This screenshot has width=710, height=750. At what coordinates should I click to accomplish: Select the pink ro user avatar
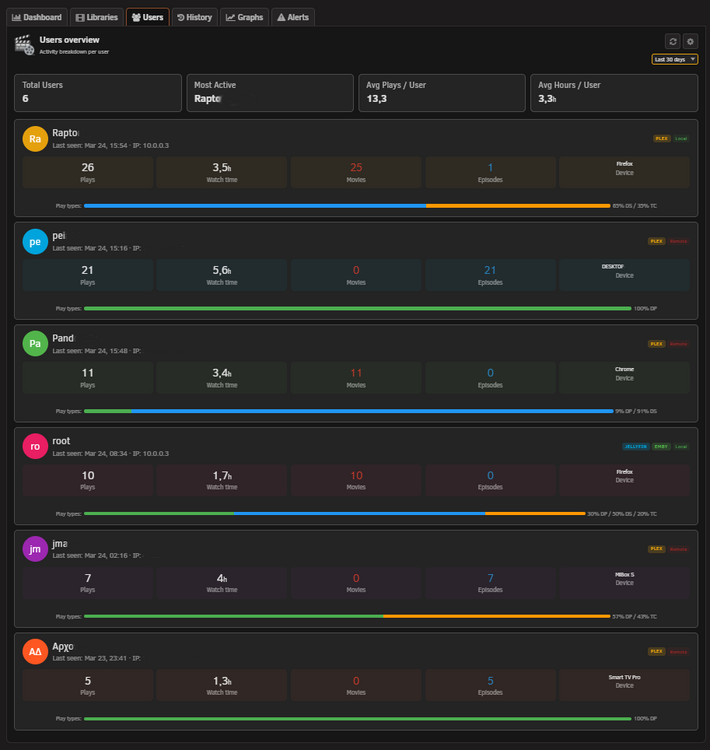pyautogui.click(x=35, y=446)
